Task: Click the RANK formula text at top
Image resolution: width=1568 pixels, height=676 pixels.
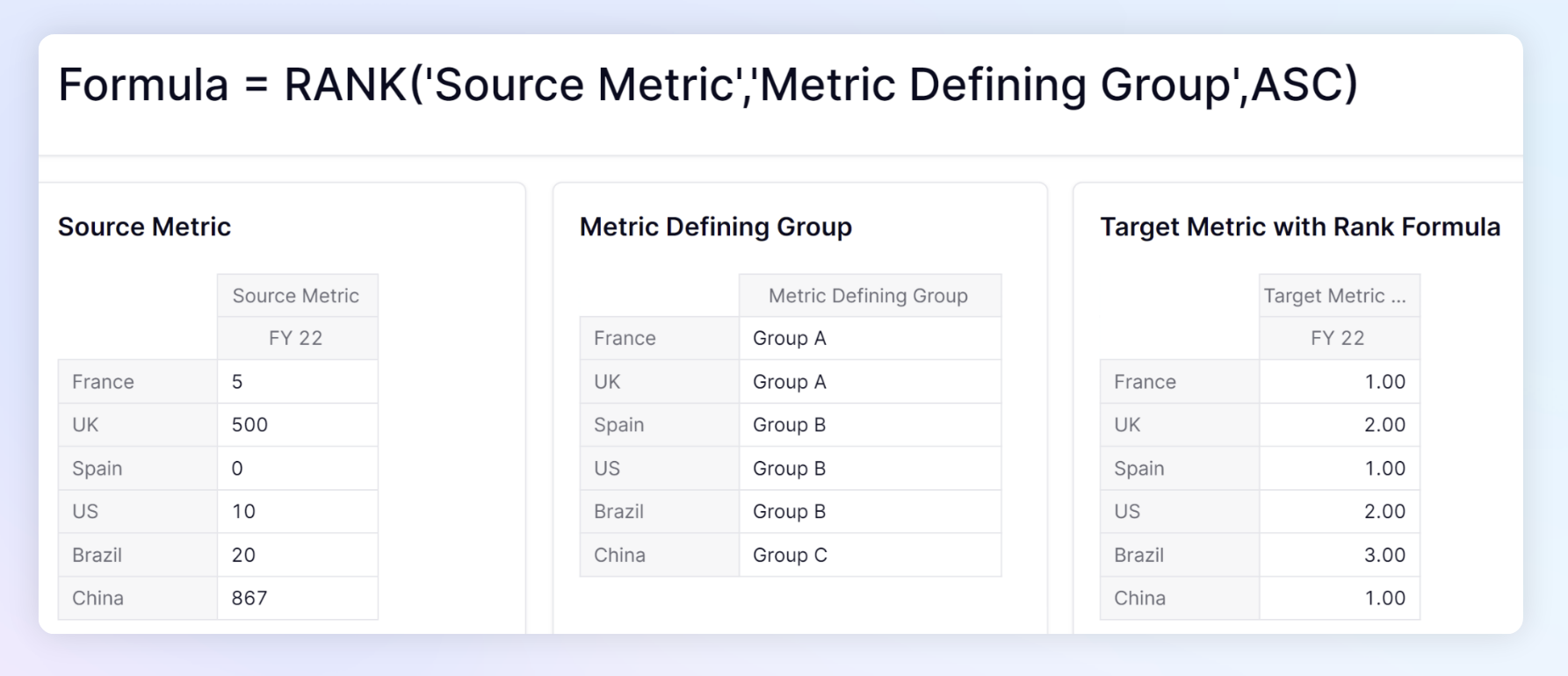Action: 708,85
